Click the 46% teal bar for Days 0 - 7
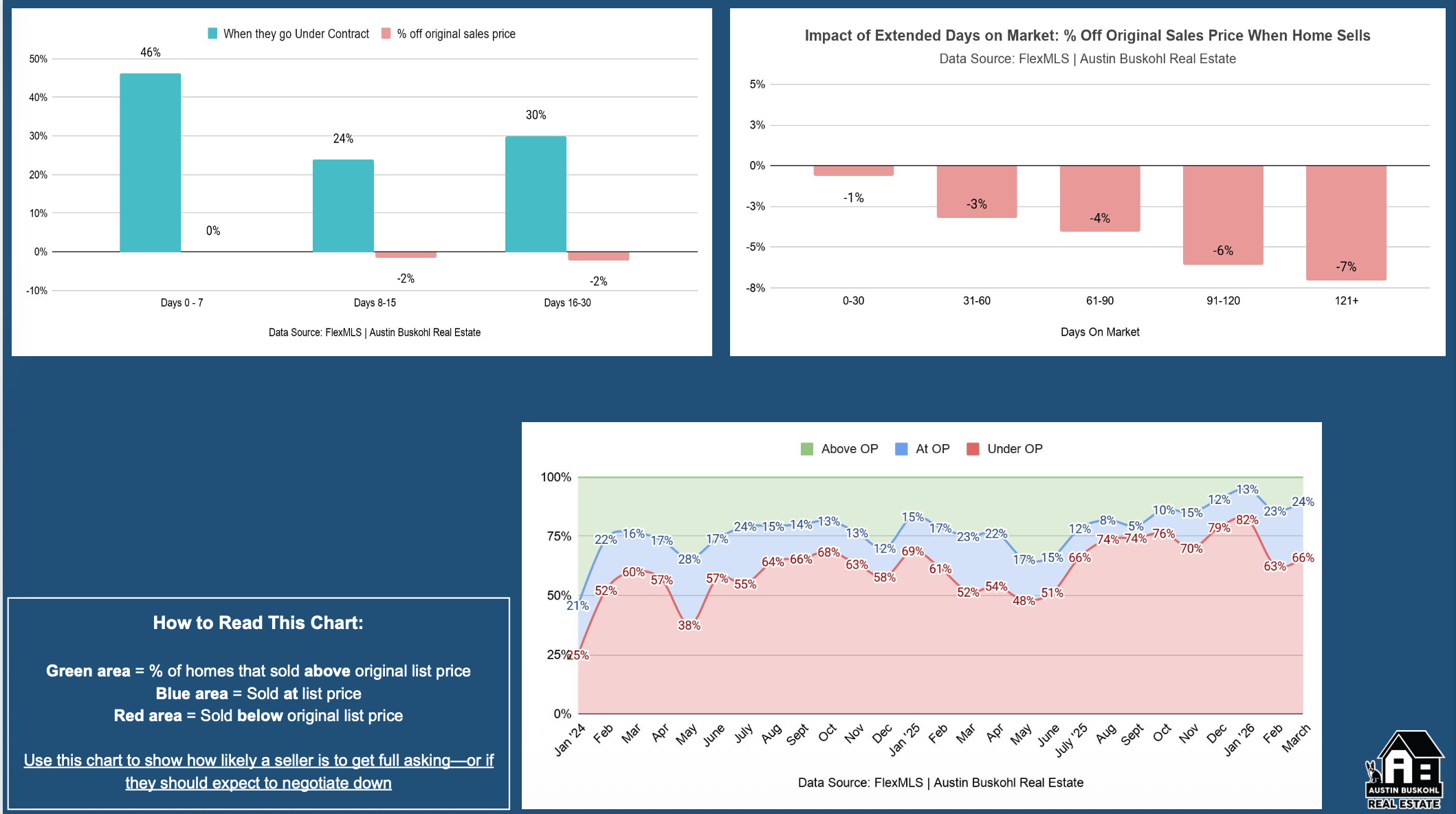This screenshot has height=814, width=1456. 150,162
